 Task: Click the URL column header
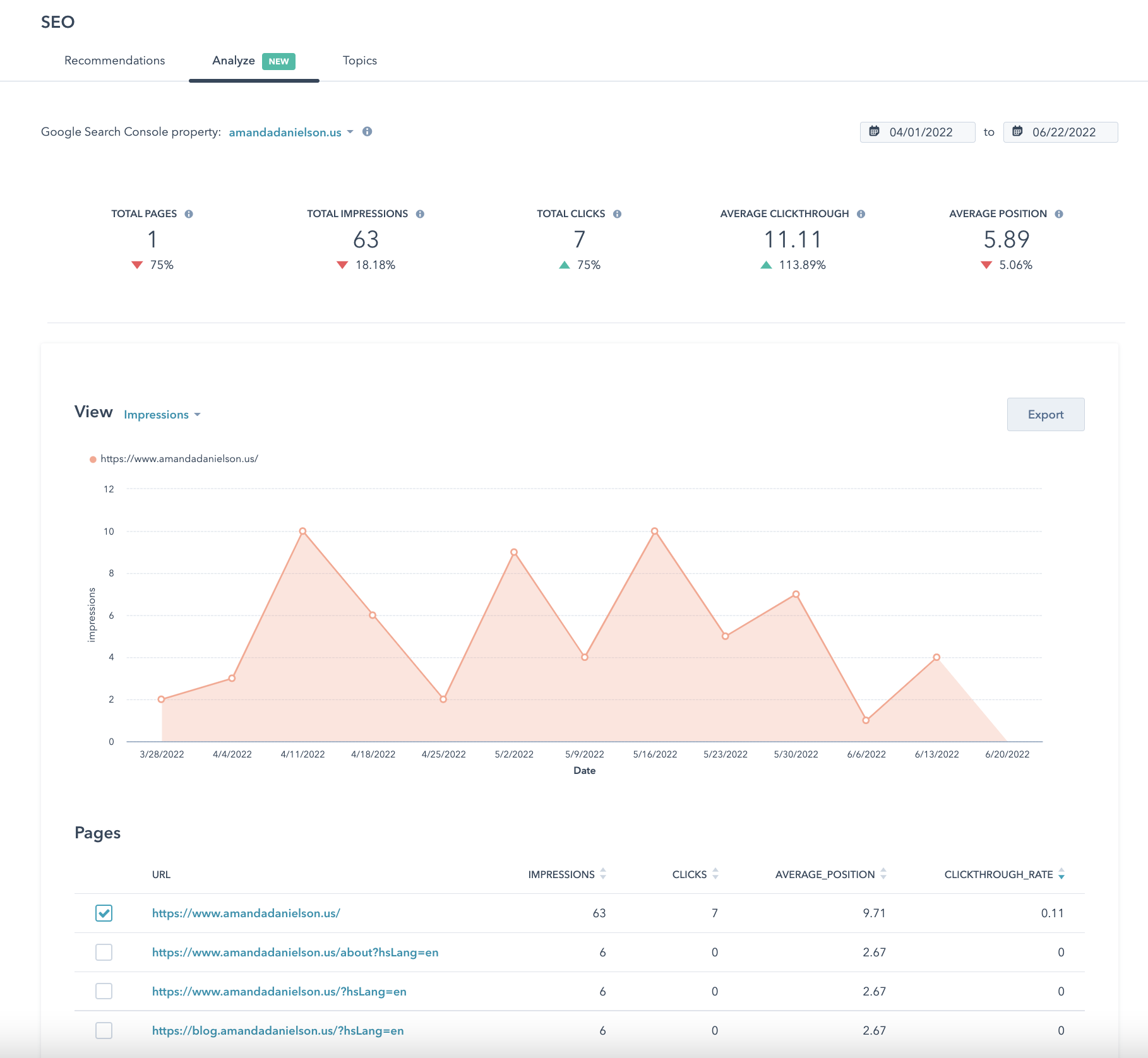161,874
